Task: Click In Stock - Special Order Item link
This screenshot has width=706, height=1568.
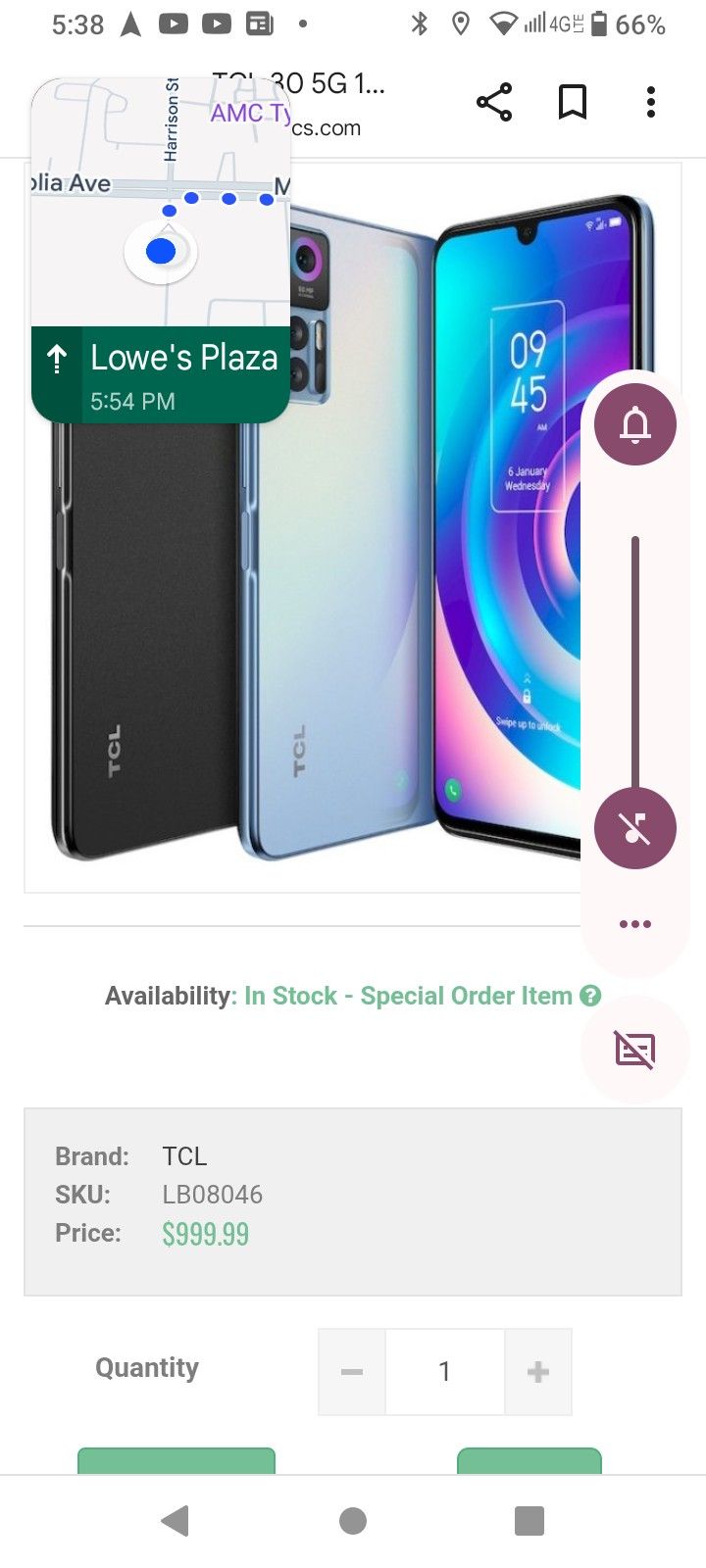Action: (408, 996)
